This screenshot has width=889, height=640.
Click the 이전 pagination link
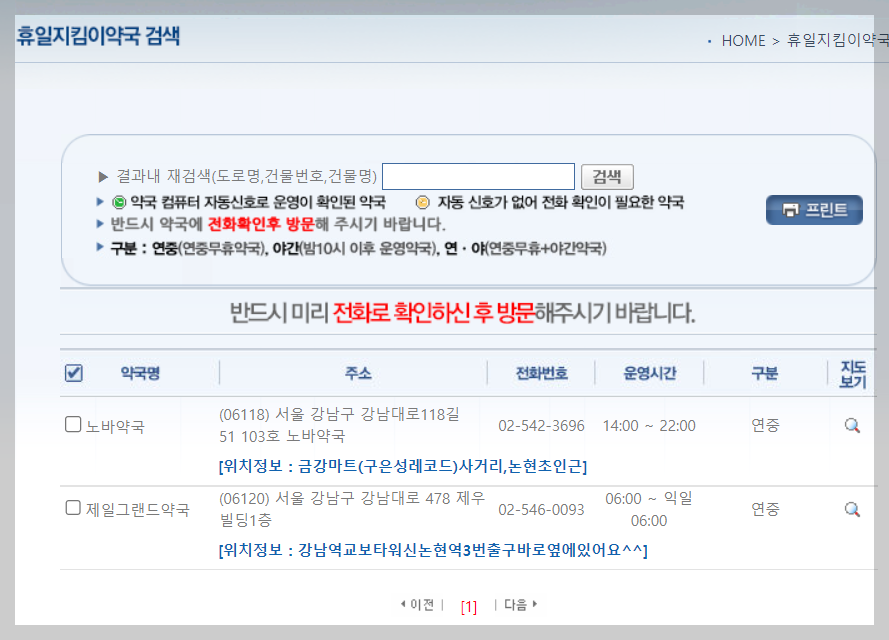pos(418,605)
